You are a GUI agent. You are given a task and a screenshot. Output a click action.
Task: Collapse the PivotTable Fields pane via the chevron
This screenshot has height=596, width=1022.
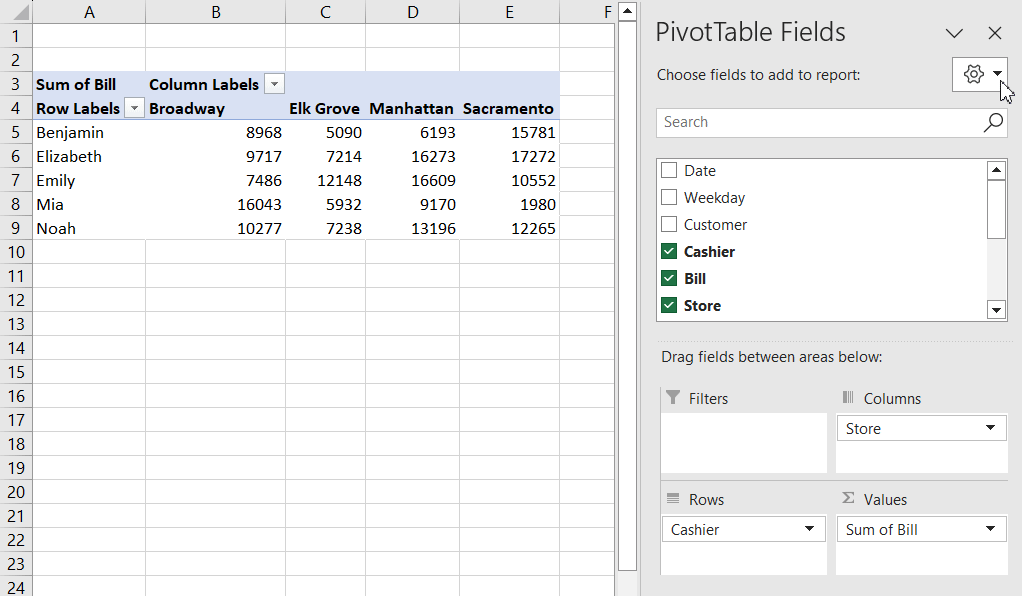(954, 33)
